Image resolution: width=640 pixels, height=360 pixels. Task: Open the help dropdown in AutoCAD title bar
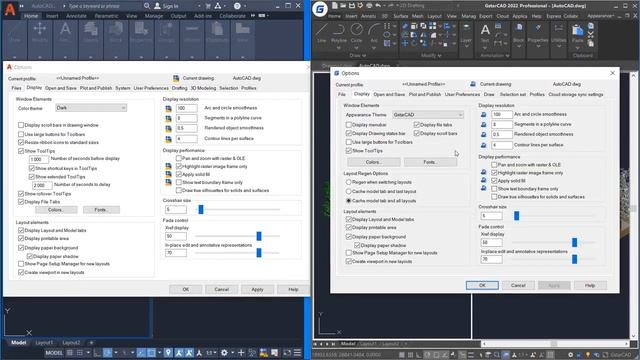(x=245, y=6)
